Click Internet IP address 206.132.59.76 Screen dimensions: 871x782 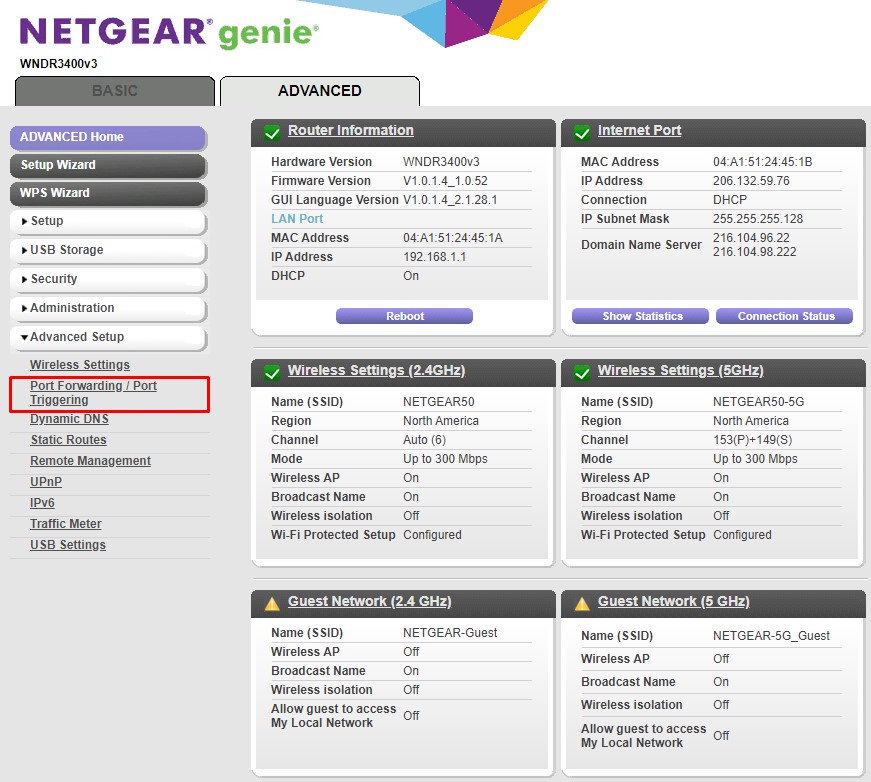point(751,181)
